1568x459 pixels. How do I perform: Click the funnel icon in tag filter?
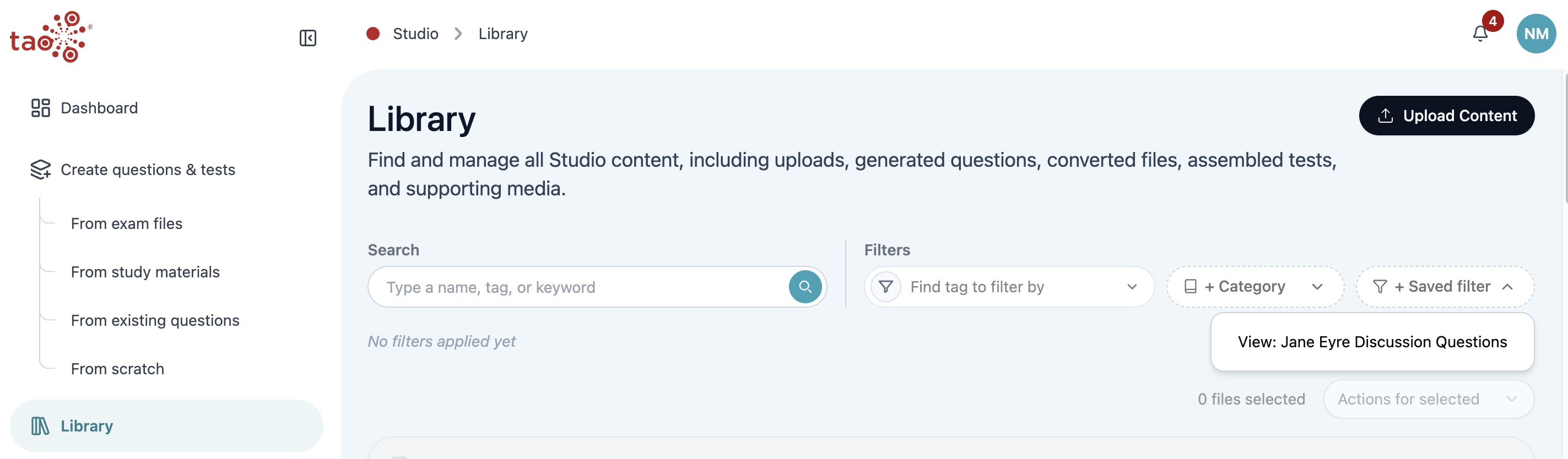tap(886, 286)
